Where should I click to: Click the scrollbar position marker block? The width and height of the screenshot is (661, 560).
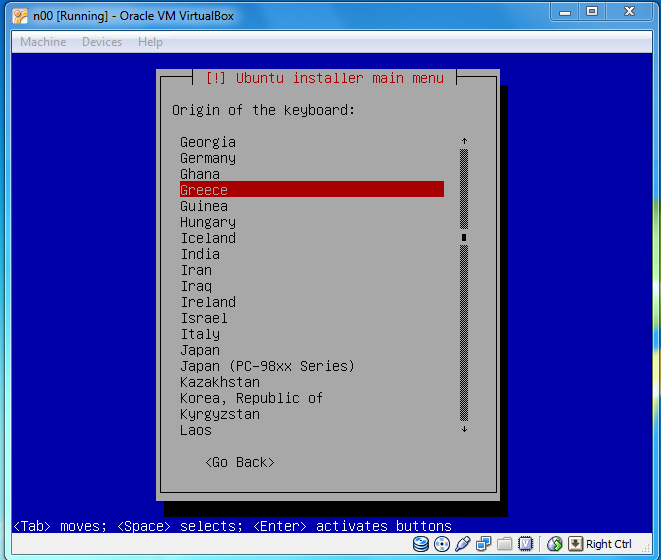(464, 237)
